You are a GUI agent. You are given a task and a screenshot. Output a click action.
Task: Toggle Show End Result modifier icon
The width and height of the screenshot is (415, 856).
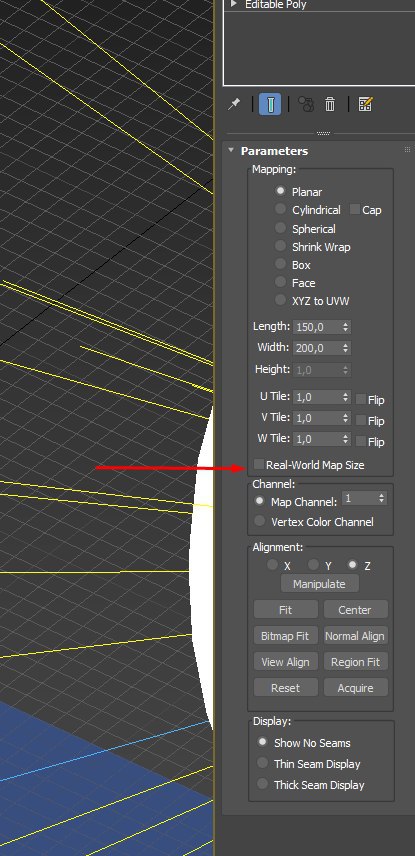coord(270,104)
